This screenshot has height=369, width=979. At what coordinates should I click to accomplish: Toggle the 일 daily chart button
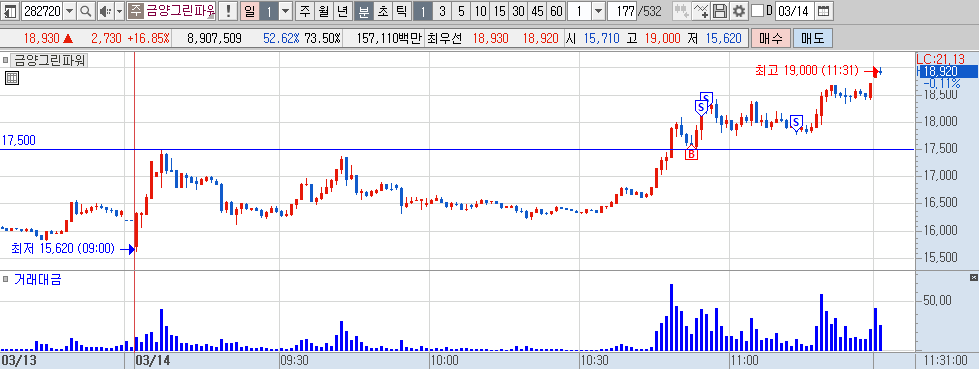pyautogui.click(x=248, y=11)
